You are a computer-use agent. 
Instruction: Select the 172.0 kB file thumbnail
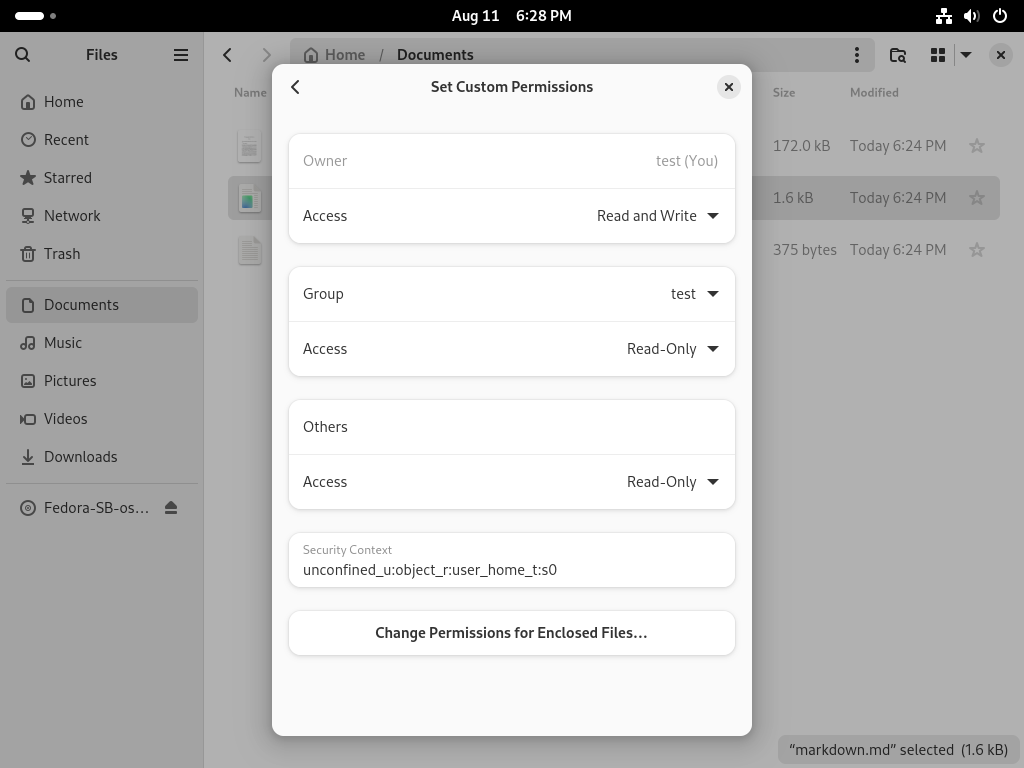(249, 146)
